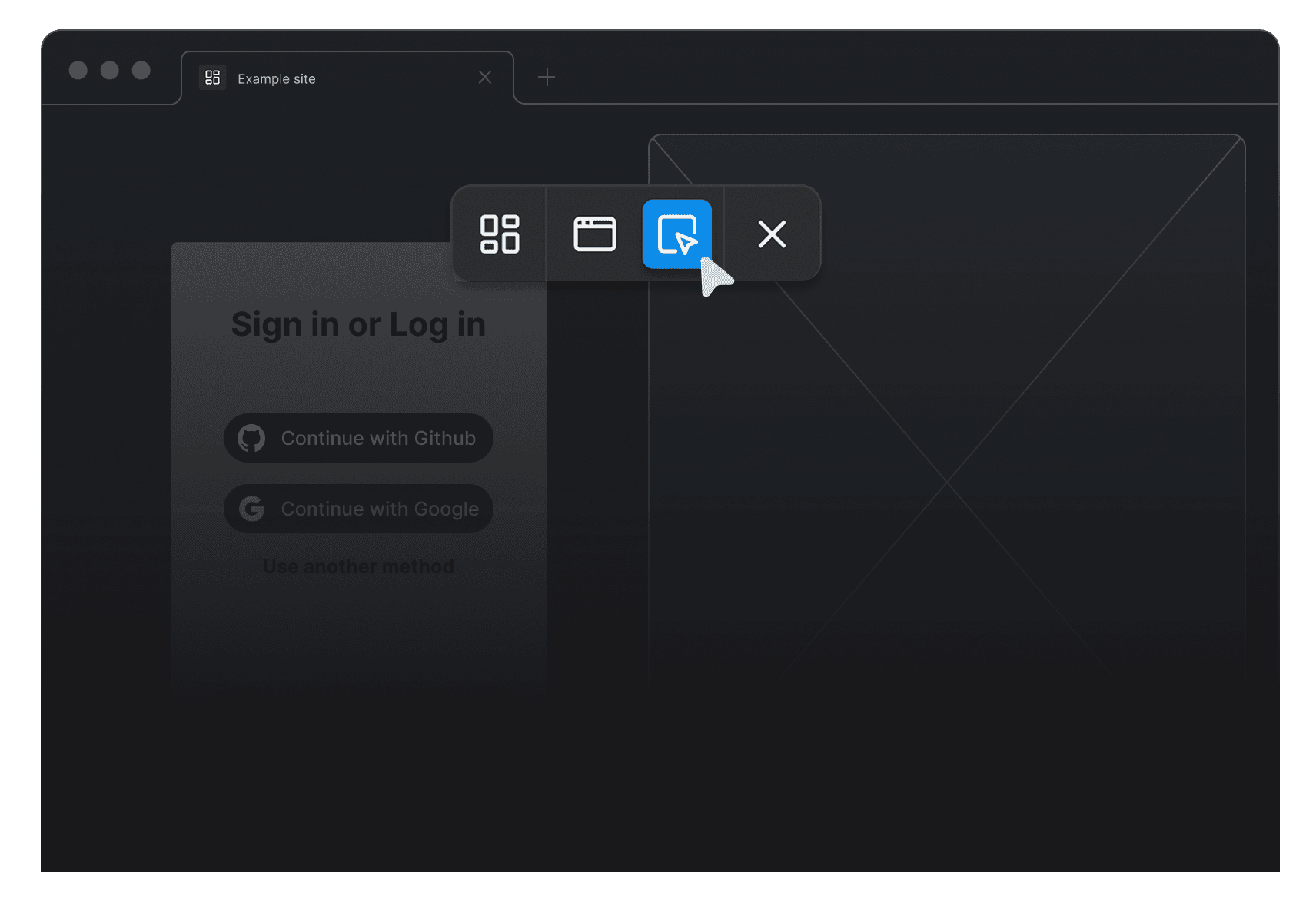The width and height of the screenshot is (1316, 909).
Task: Continue with Google sign-in button
Action: (358, 509)
